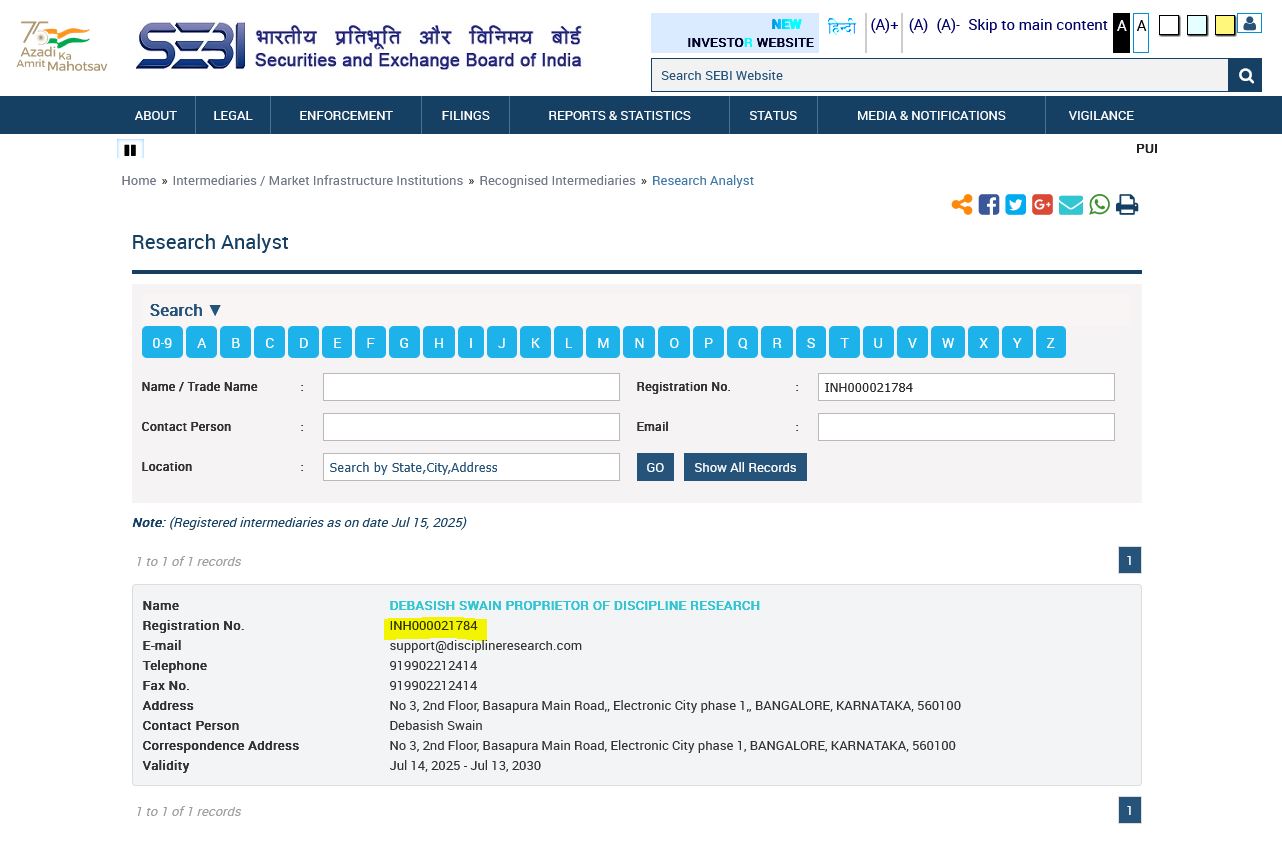Image resolution: width=1282 pixels, height=859 pixels.
Task: Share page on WhatsApp
Action: pos(1100,205)
